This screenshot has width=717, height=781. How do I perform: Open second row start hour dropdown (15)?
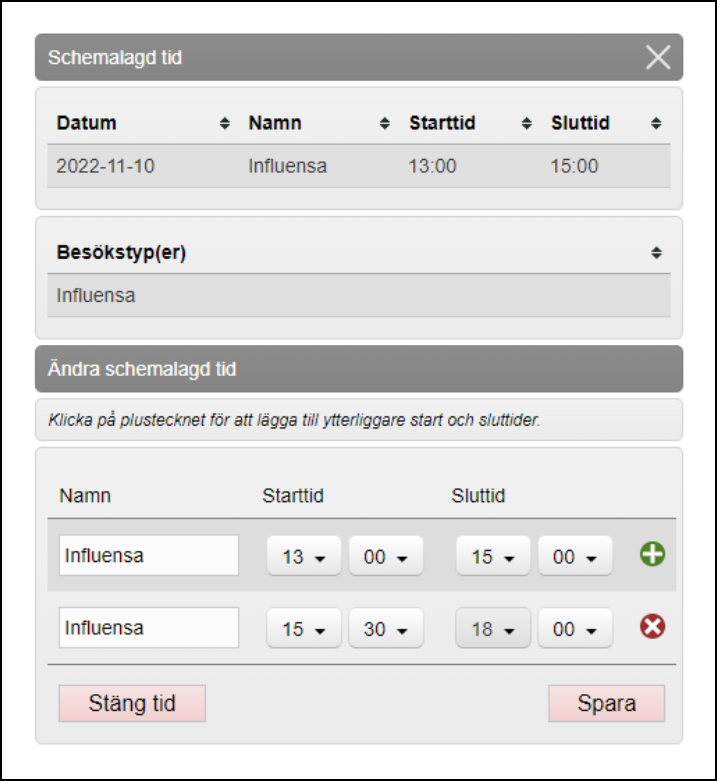coord(304,628)
